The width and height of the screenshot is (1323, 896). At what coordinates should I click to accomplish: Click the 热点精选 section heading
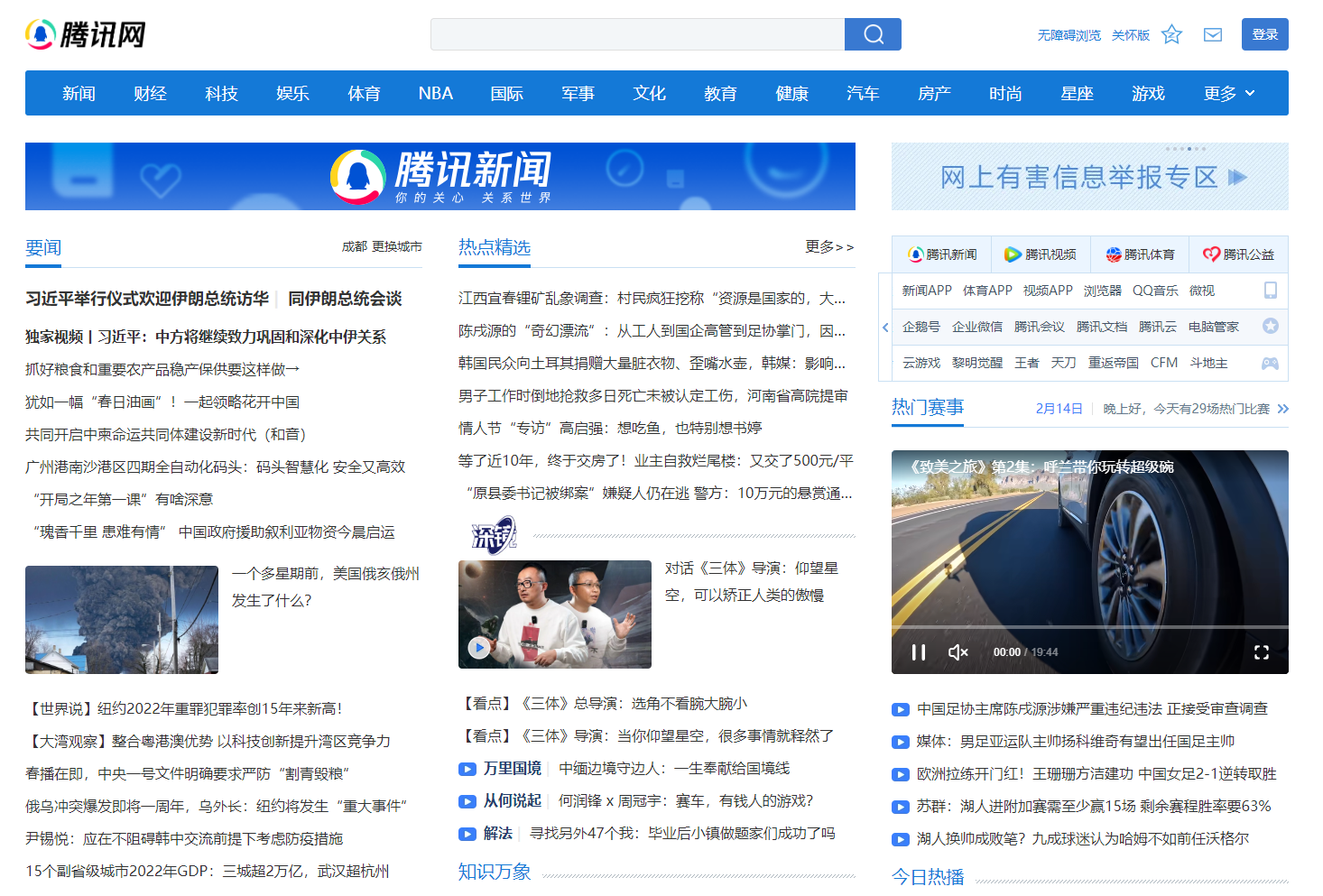495,247
